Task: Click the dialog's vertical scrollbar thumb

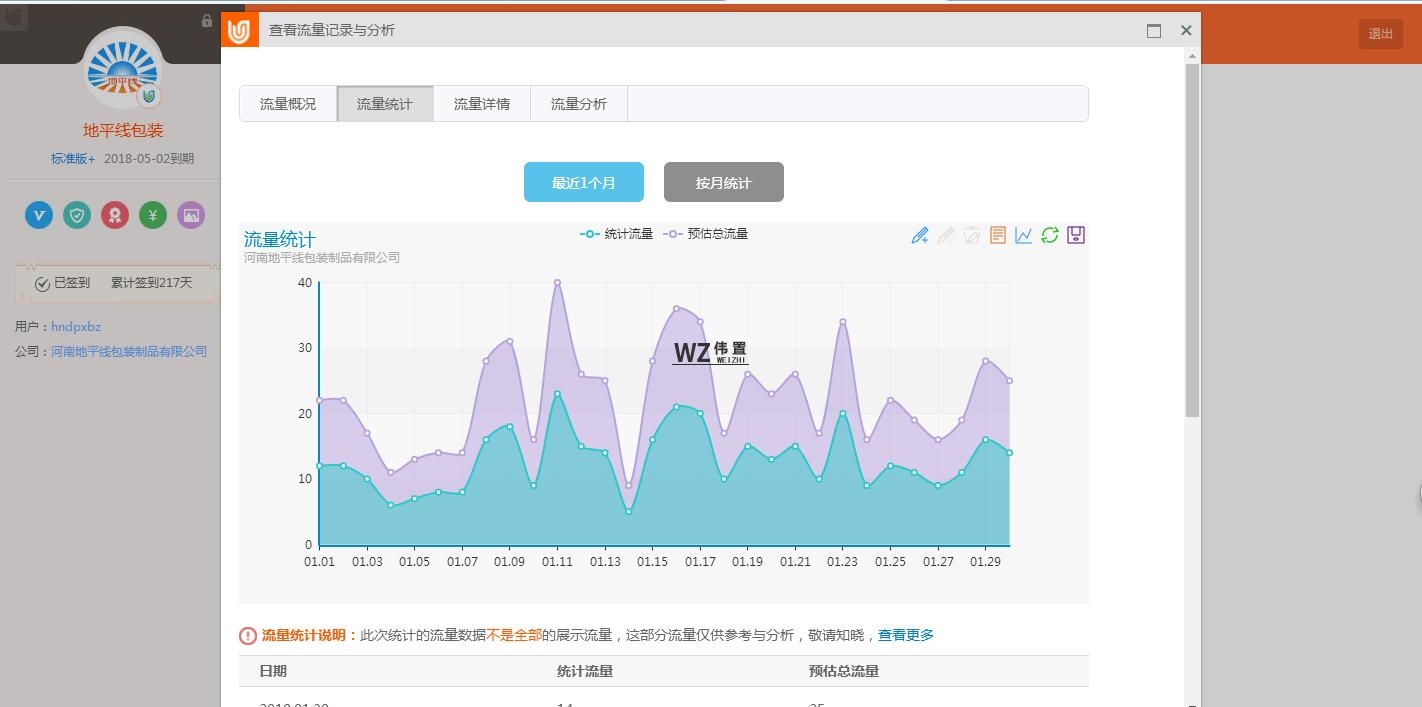Action: coord(1192,240)
